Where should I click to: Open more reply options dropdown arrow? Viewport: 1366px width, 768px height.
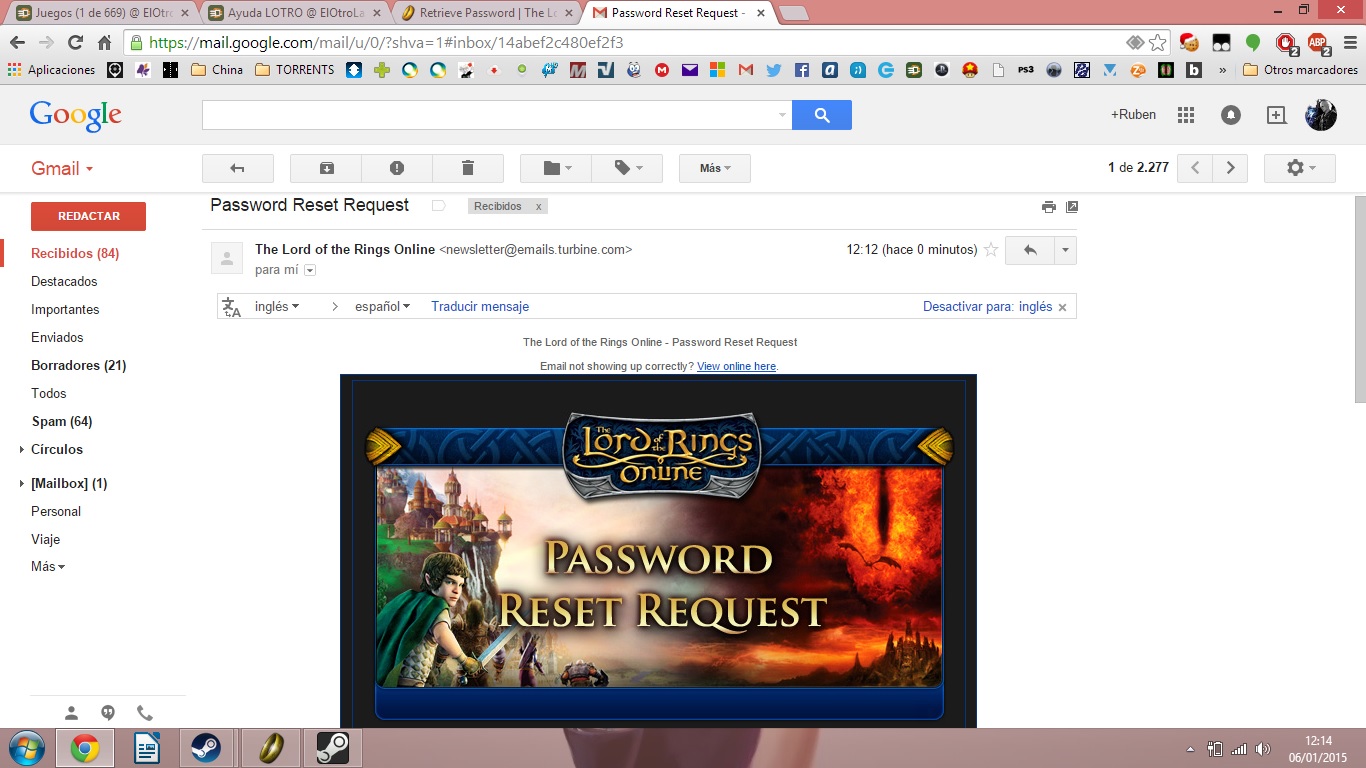pyautogui.click(x=1066, y=250)
